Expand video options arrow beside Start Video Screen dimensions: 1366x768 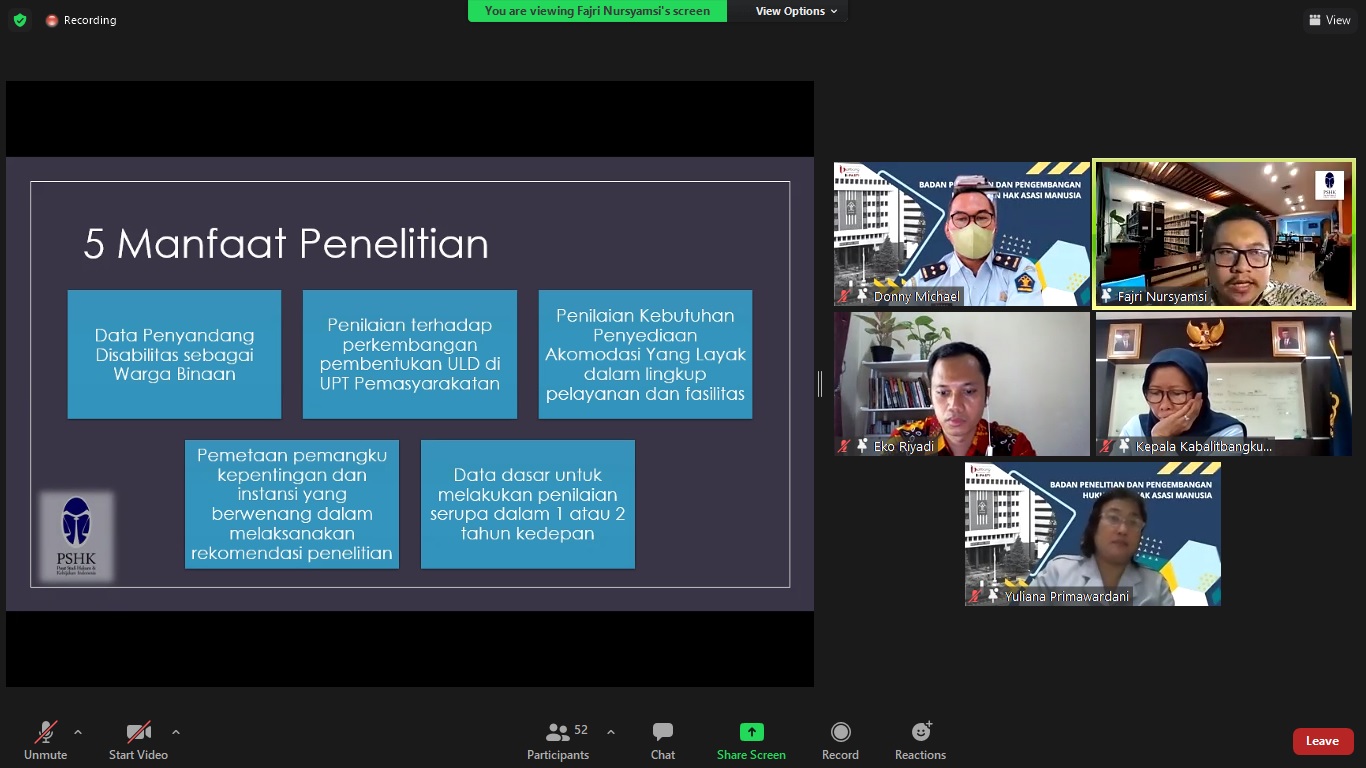[176, 732]
